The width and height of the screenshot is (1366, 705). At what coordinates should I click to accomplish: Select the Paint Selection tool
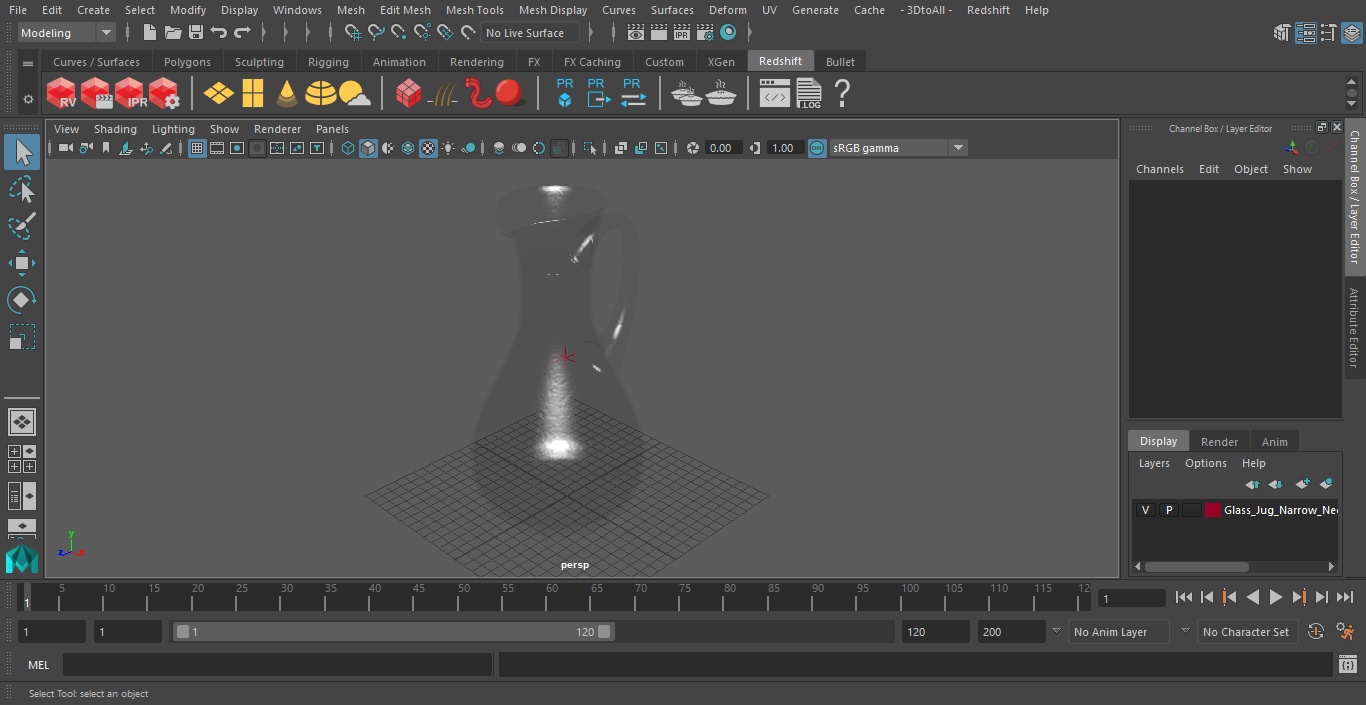(x=21, y=226)
